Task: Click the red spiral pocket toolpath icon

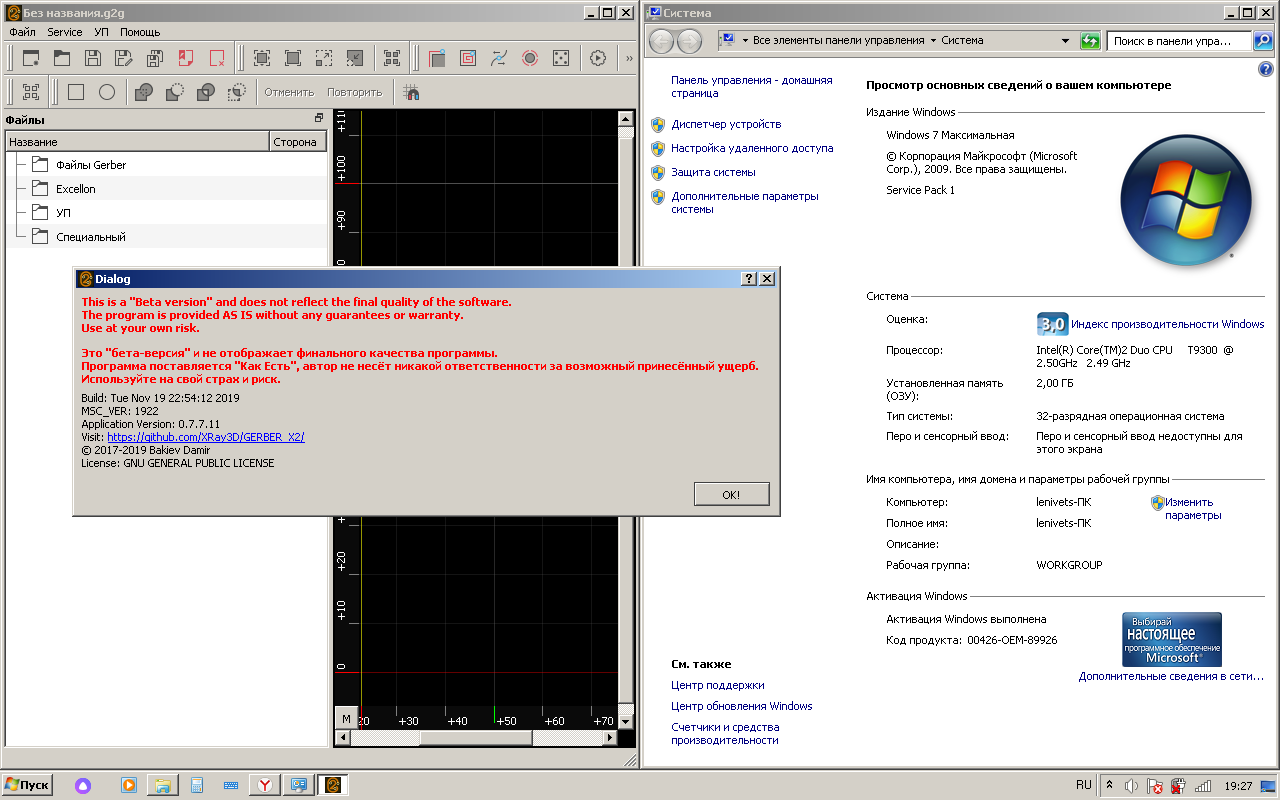Action: tap(468, 58)
